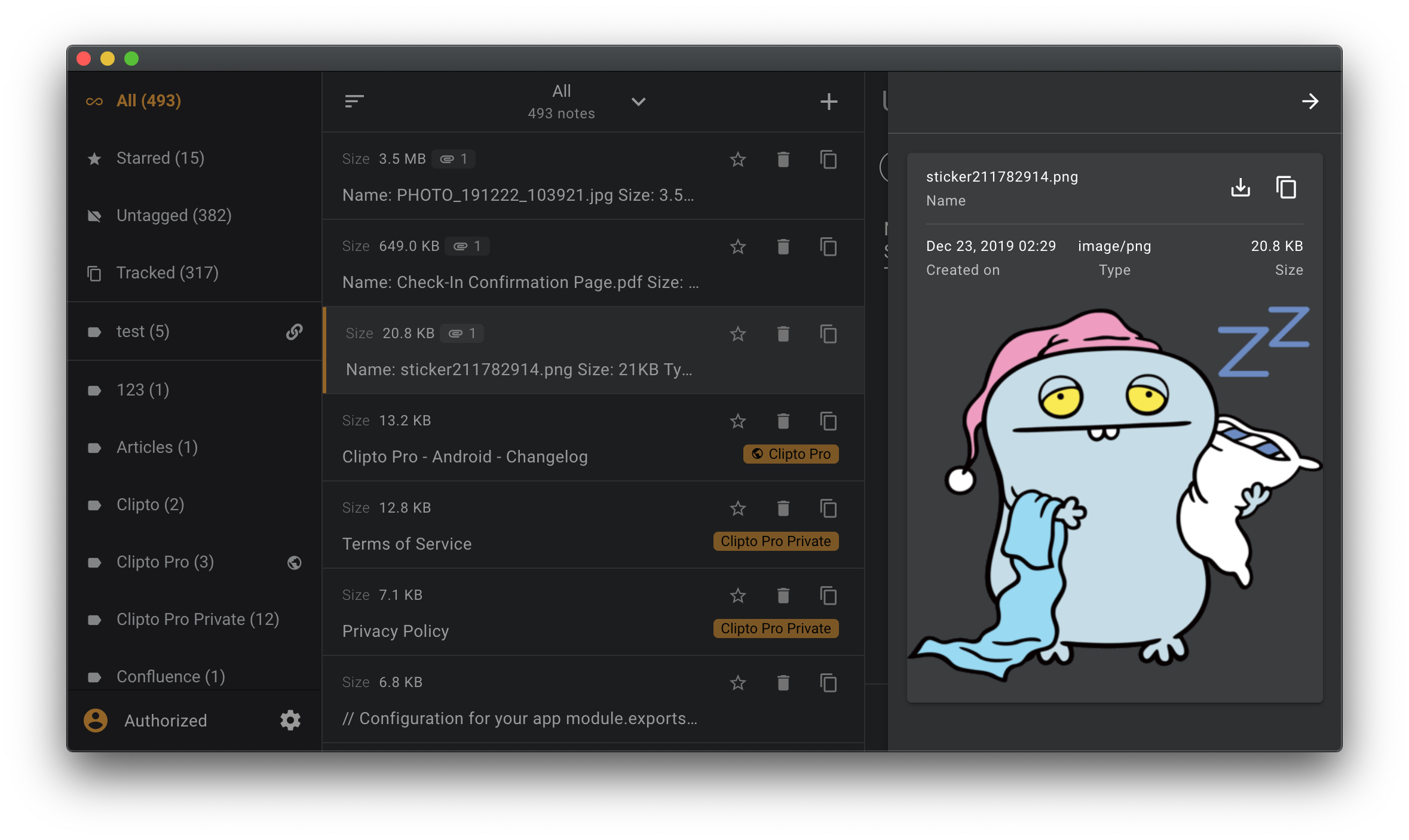This screenshot has width=1409, height=840.
Task: Click the sort notes icon
Action: [354, 101]
